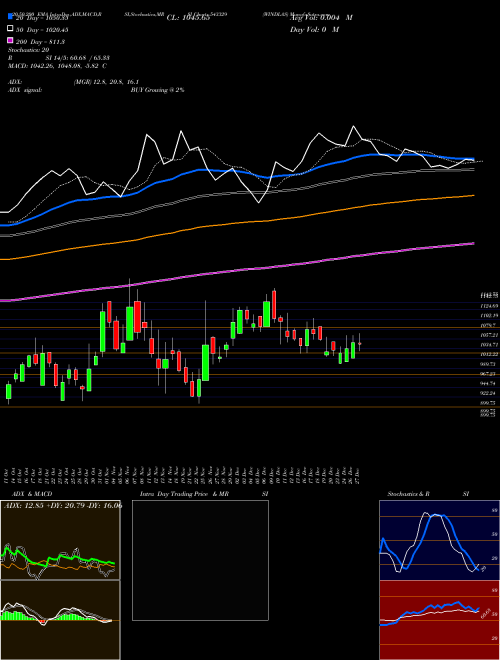Select the '200 Day = 811.3' legend text
Viewport: 500px width, 660px height.
click(x=40, y=42)
